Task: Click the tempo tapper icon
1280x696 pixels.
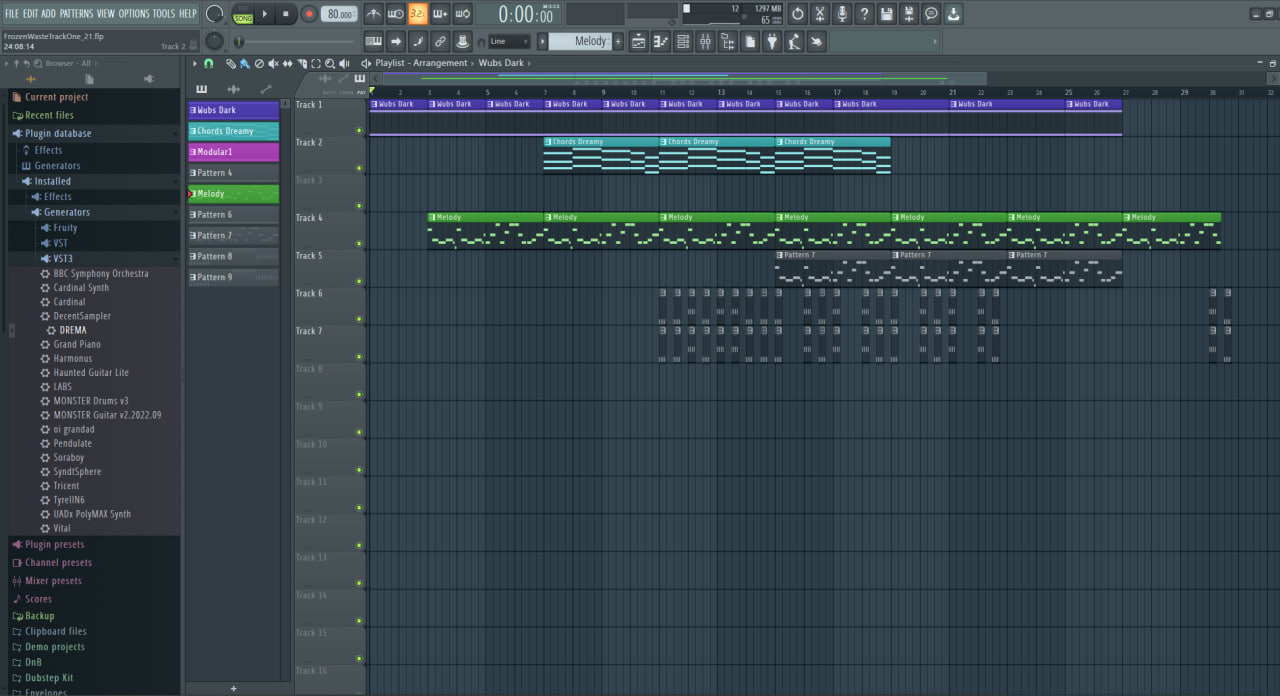Action: [794, 41]
